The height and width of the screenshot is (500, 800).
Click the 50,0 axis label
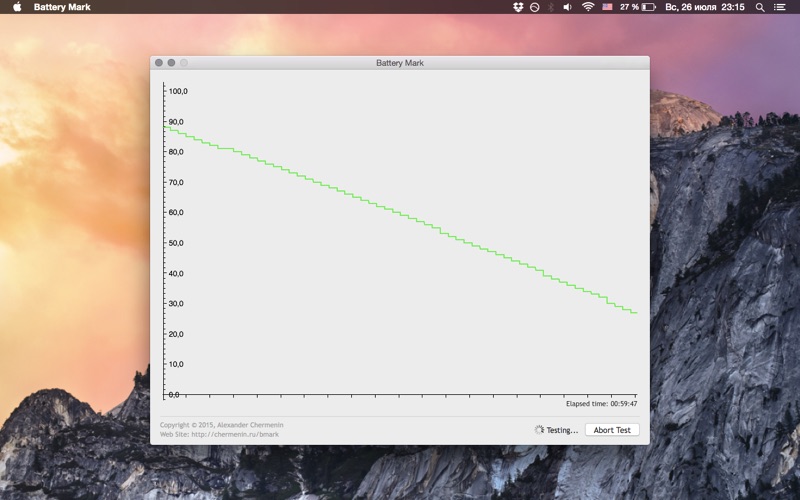click(x=176, y=243)
